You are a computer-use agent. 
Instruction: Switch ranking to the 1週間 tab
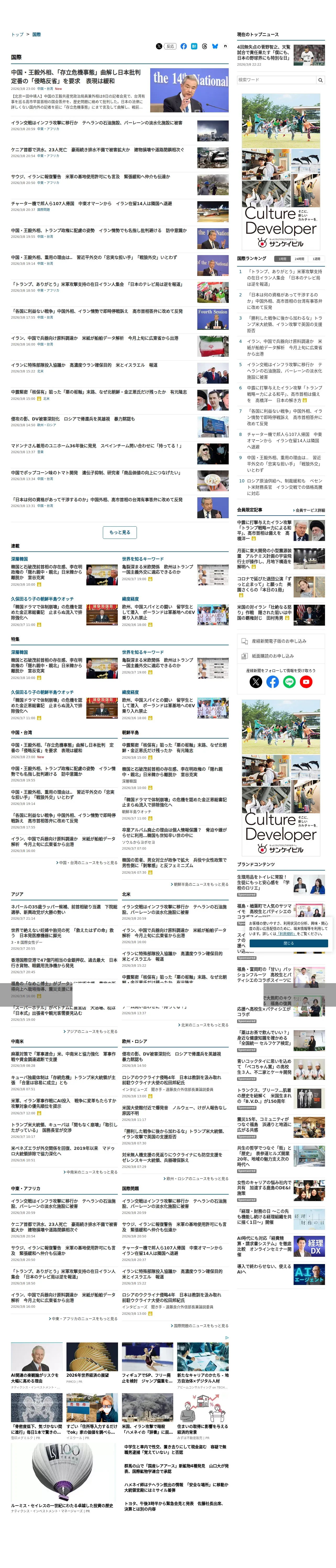316,259
